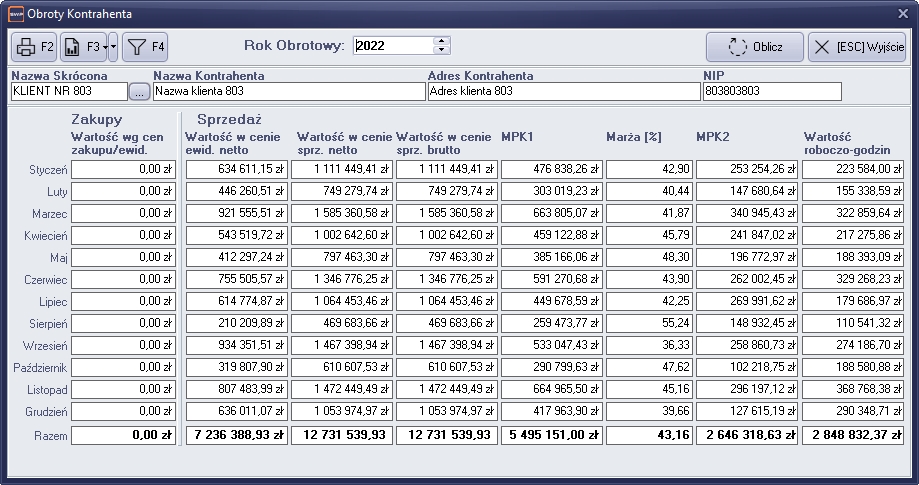Click the export report F3 icon
Viewport: 919px width, 485px height.
click(82, 47)
